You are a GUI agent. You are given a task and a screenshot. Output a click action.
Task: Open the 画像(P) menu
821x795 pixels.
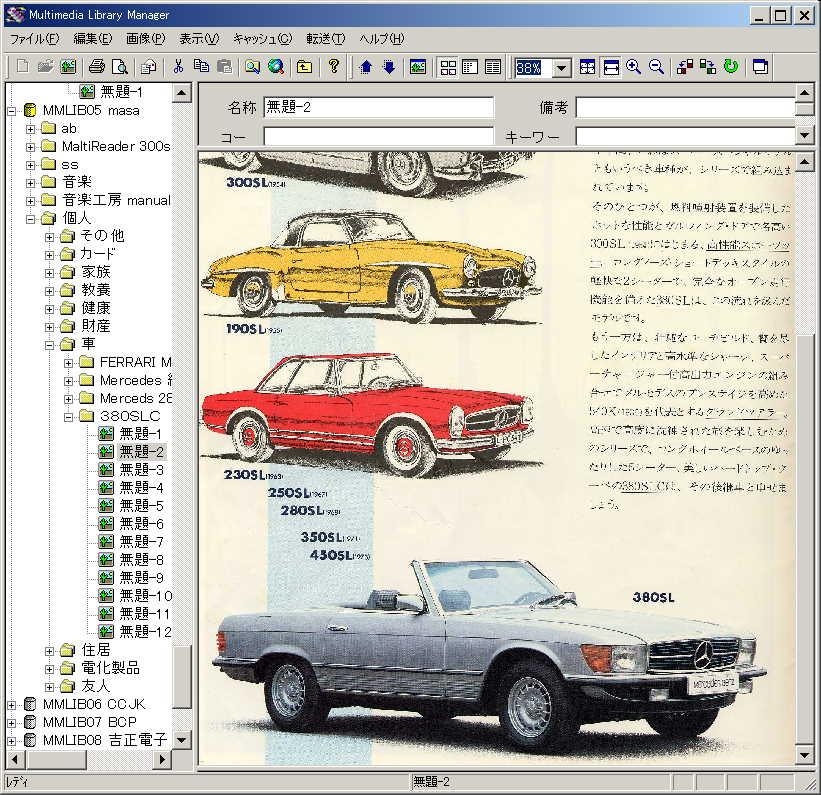point(146,39)
